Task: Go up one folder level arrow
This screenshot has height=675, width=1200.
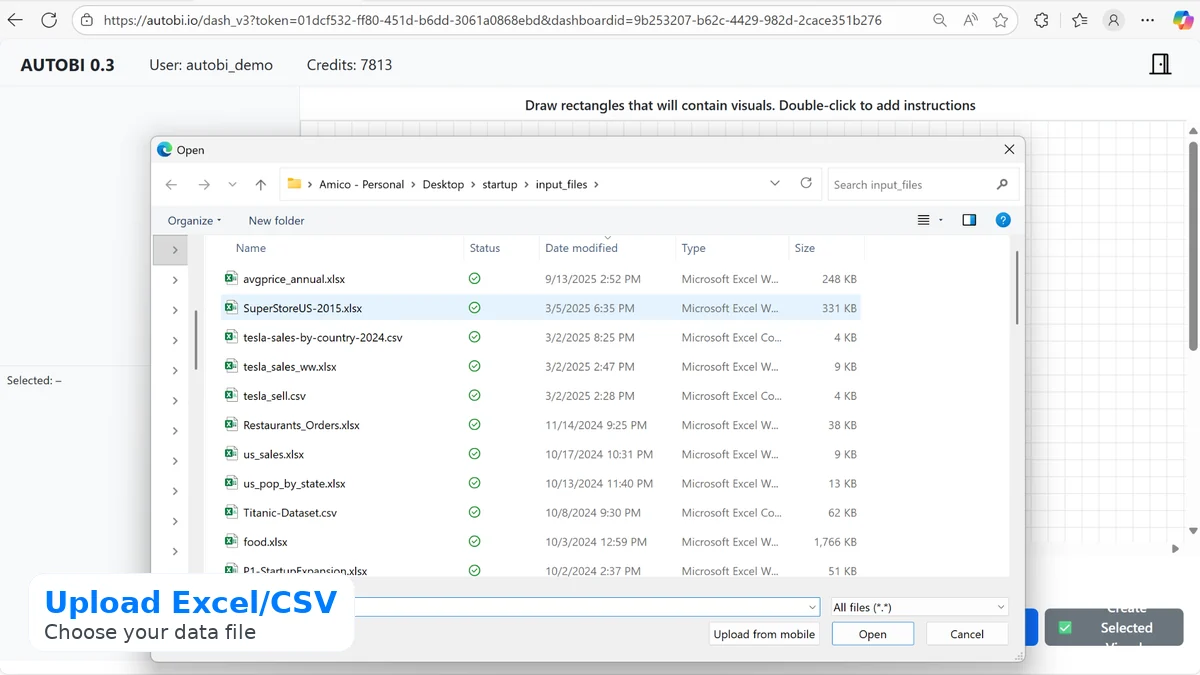Action: coord(261,184)
